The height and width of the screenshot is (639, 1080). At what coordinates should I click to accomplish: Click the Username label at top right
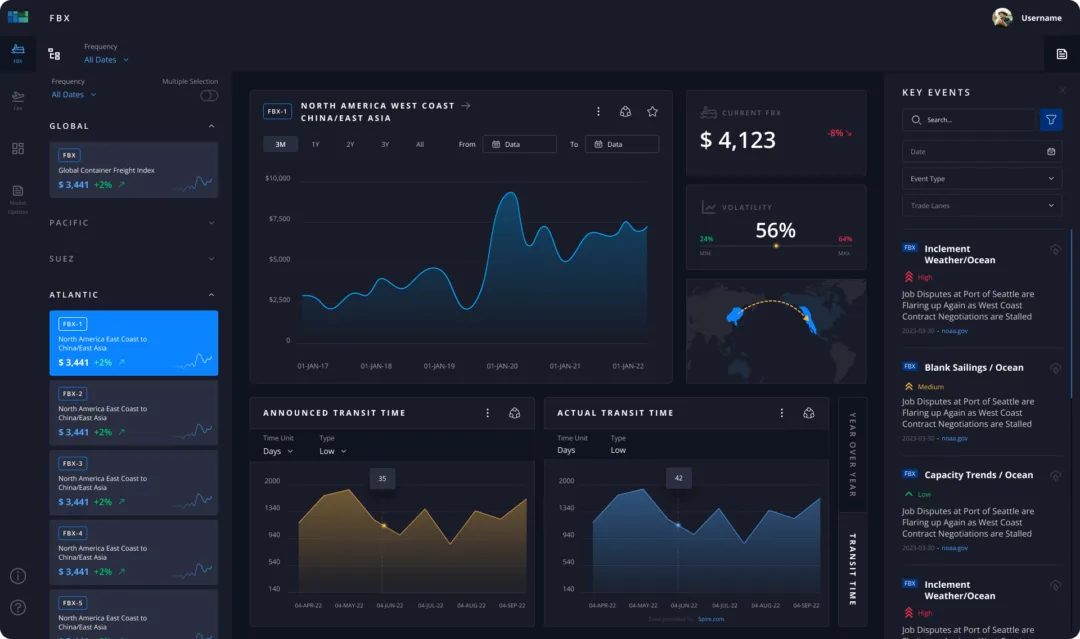(1041, 18)
